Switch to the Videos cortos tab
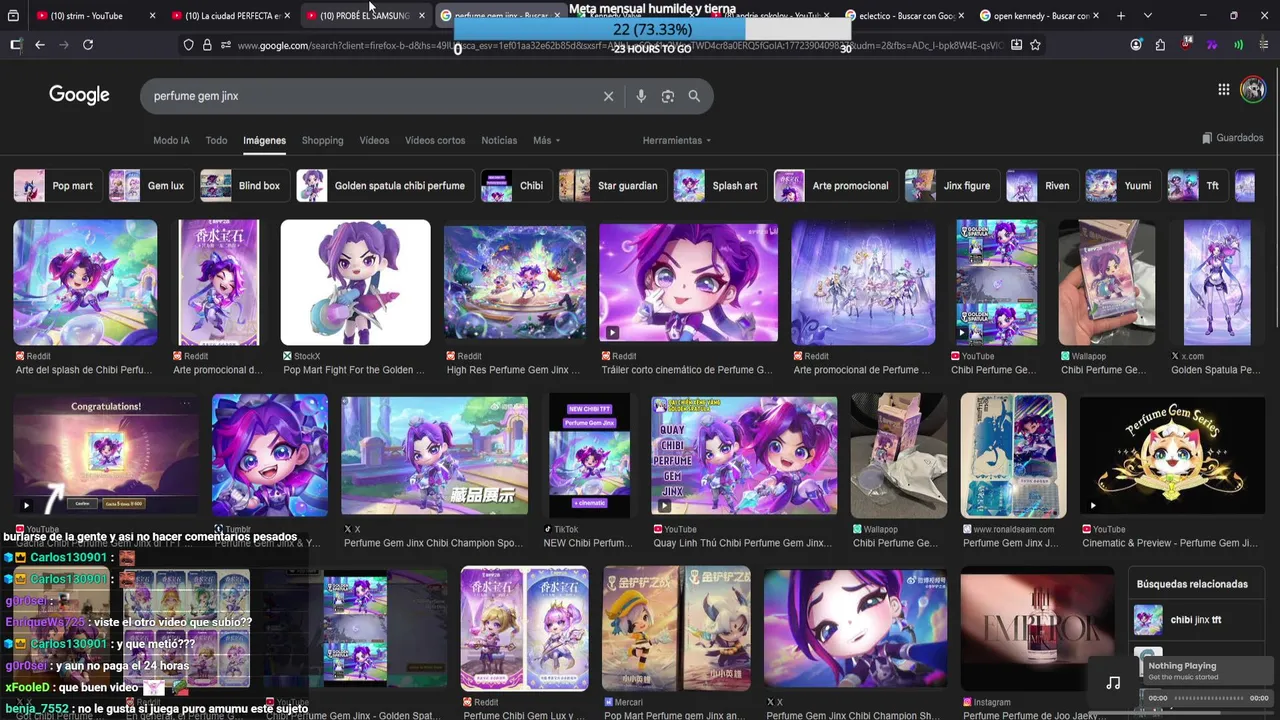This screenshot has height=720, width=1280. click(435, 141)
